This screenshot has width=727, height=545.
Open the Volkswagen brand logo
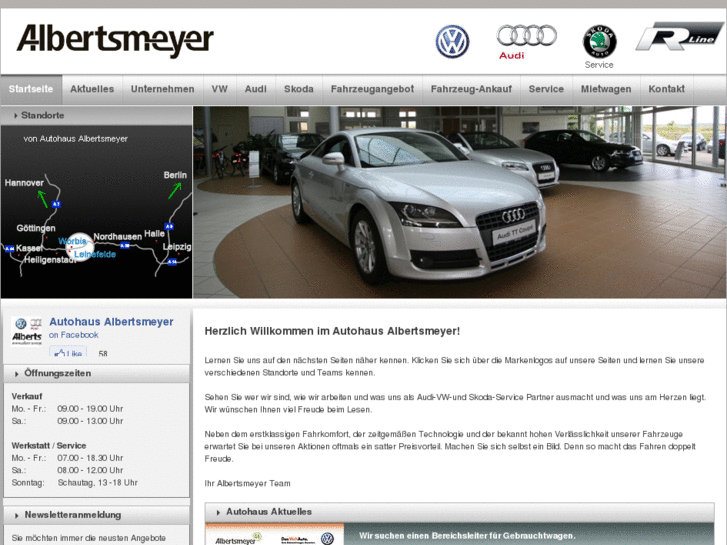click(452, 42)
